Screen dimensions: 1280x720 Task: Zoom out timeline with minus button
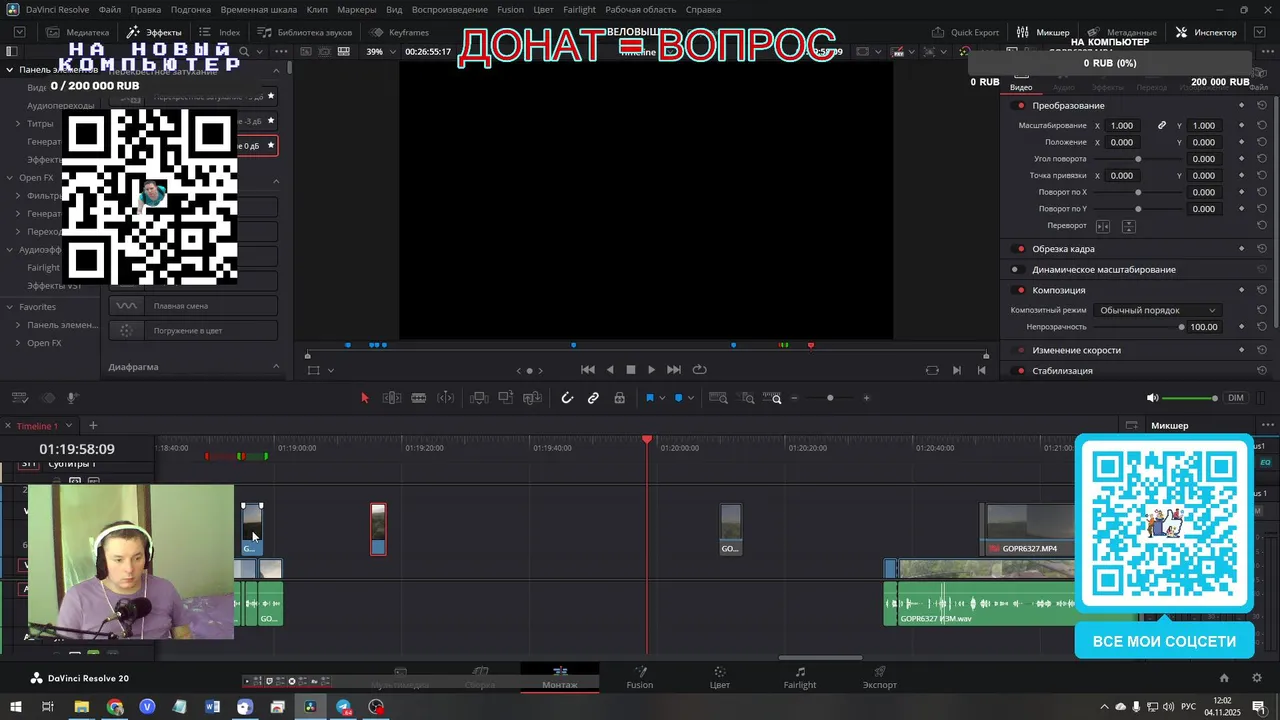pos(795,398)
